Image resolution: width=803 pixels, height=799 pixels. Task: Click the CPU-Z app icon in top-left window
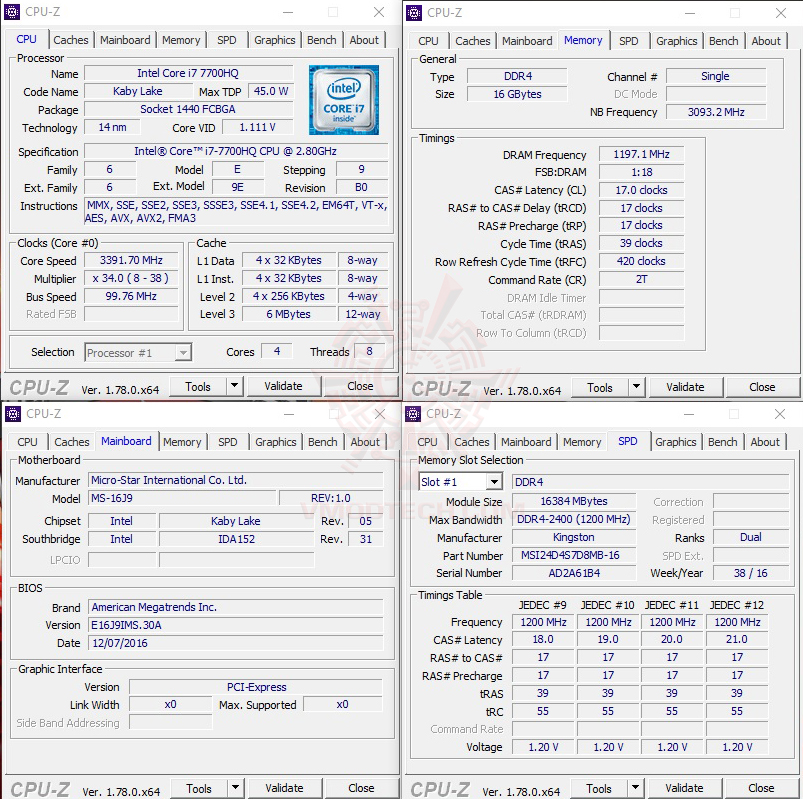(x=12, y=12)
